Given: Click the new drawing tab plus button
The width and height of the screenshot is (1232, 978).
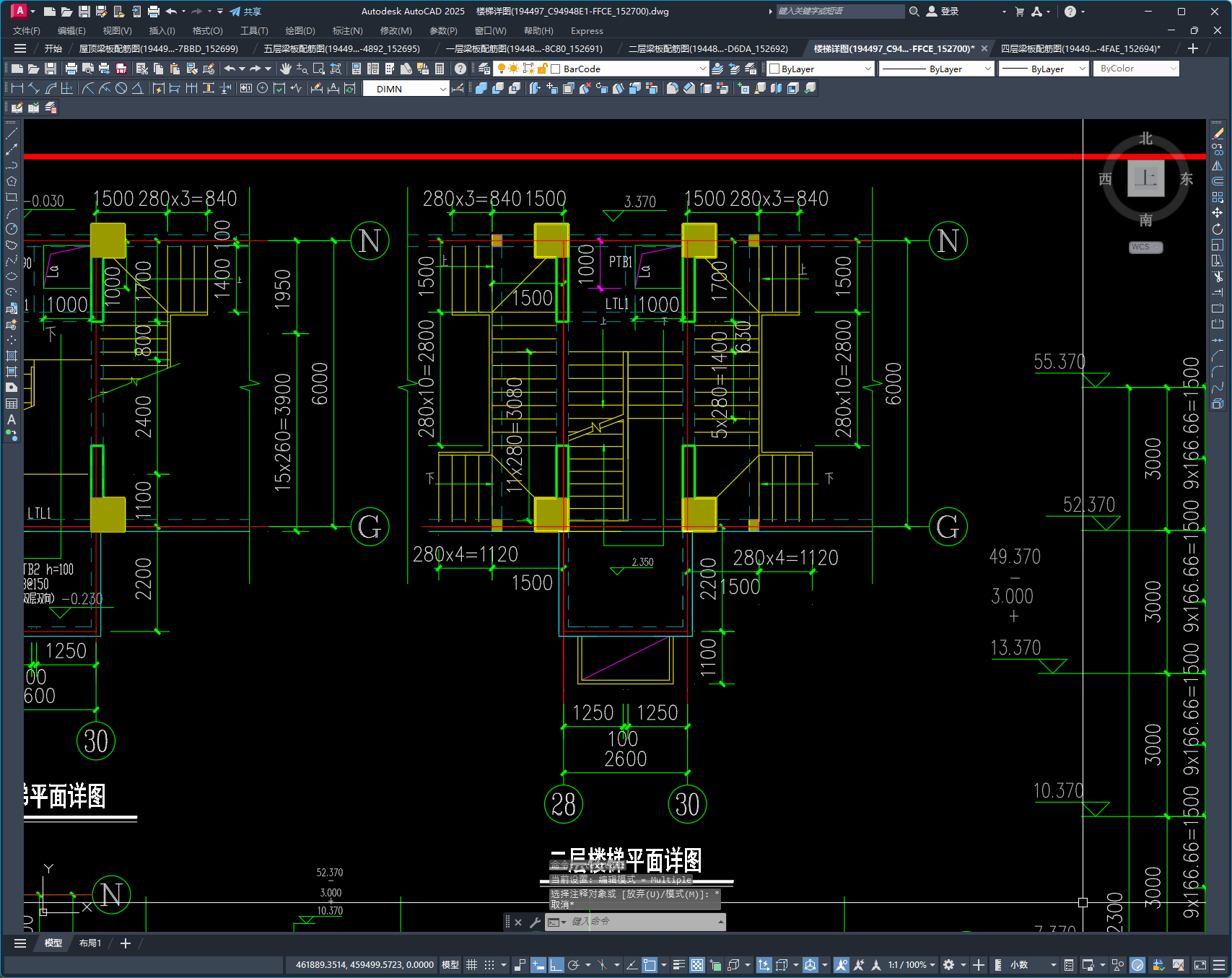Looking at the screenshot, I should click(x=1192, y=48).
